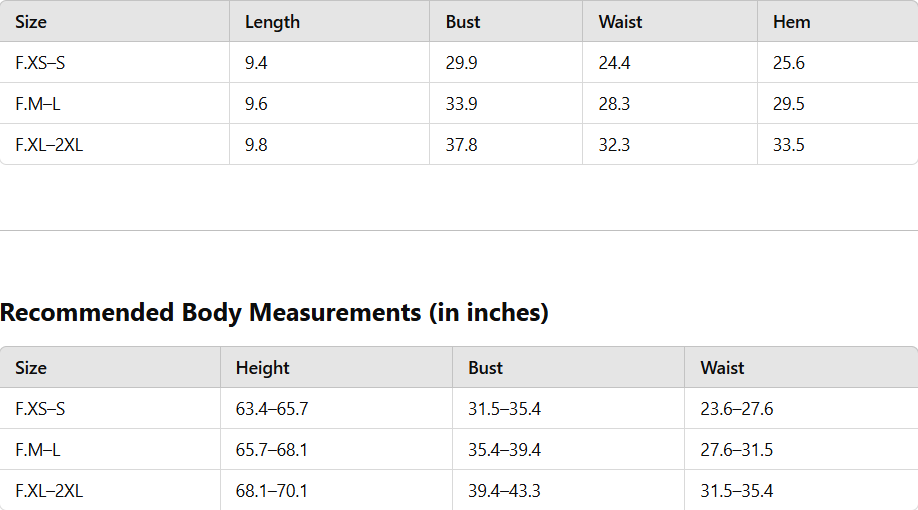Click the 39.4–43.3 bust range
Screen dimensions: 918x510
(504, 491)
